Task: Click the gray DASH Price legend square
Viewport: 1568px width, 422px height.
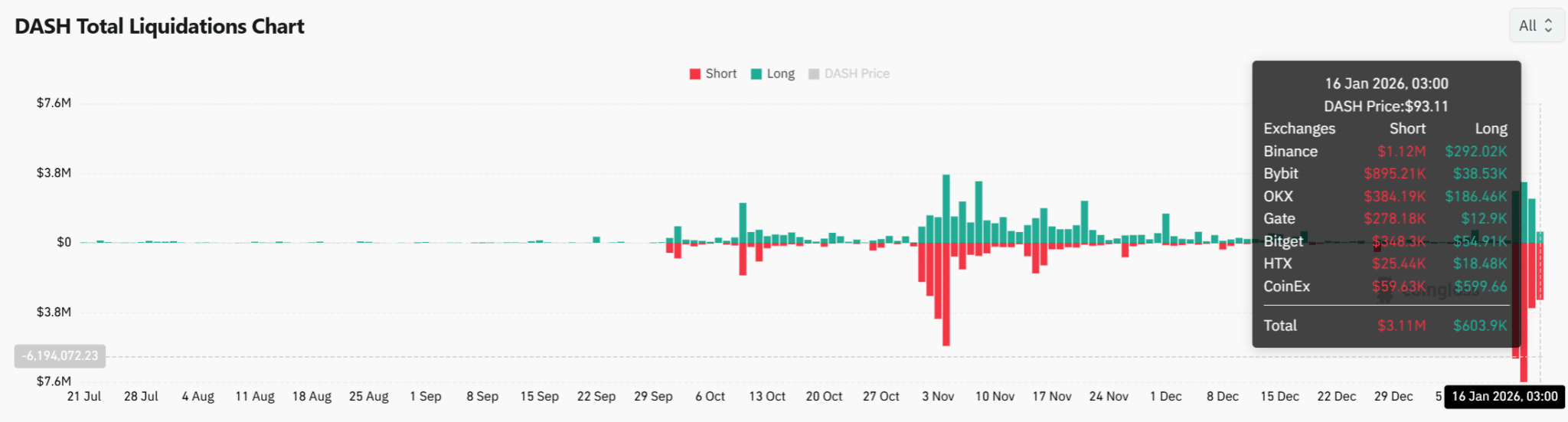Action: tap(814, 74)
